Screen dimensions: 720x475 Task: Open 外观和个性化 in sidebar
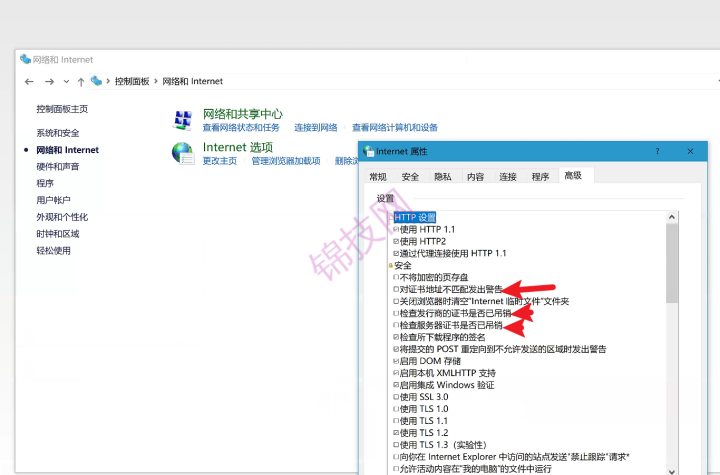pos(62,217)
